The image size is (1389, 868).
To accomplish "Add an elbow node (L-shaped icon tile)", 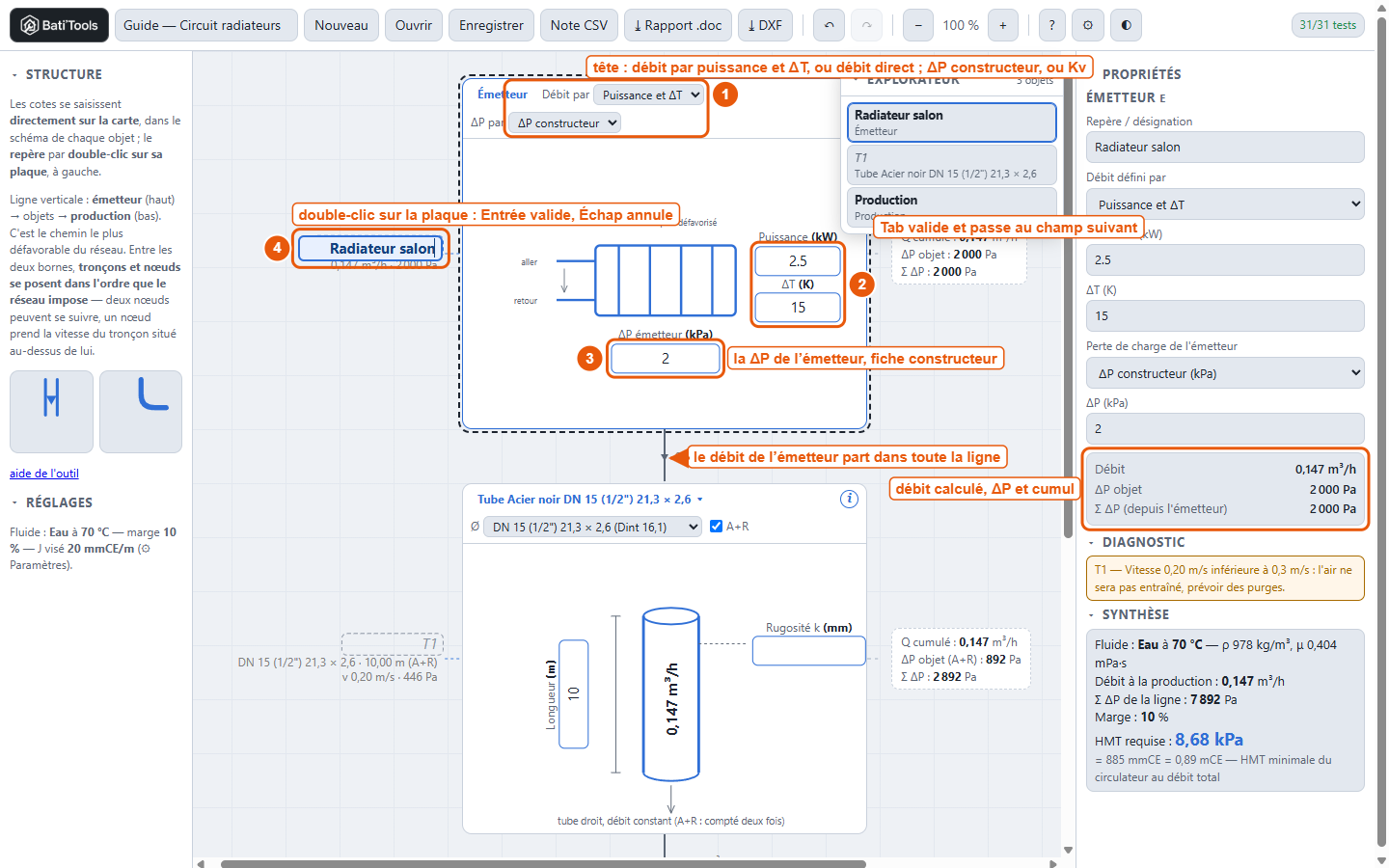I will coord(140,412).
